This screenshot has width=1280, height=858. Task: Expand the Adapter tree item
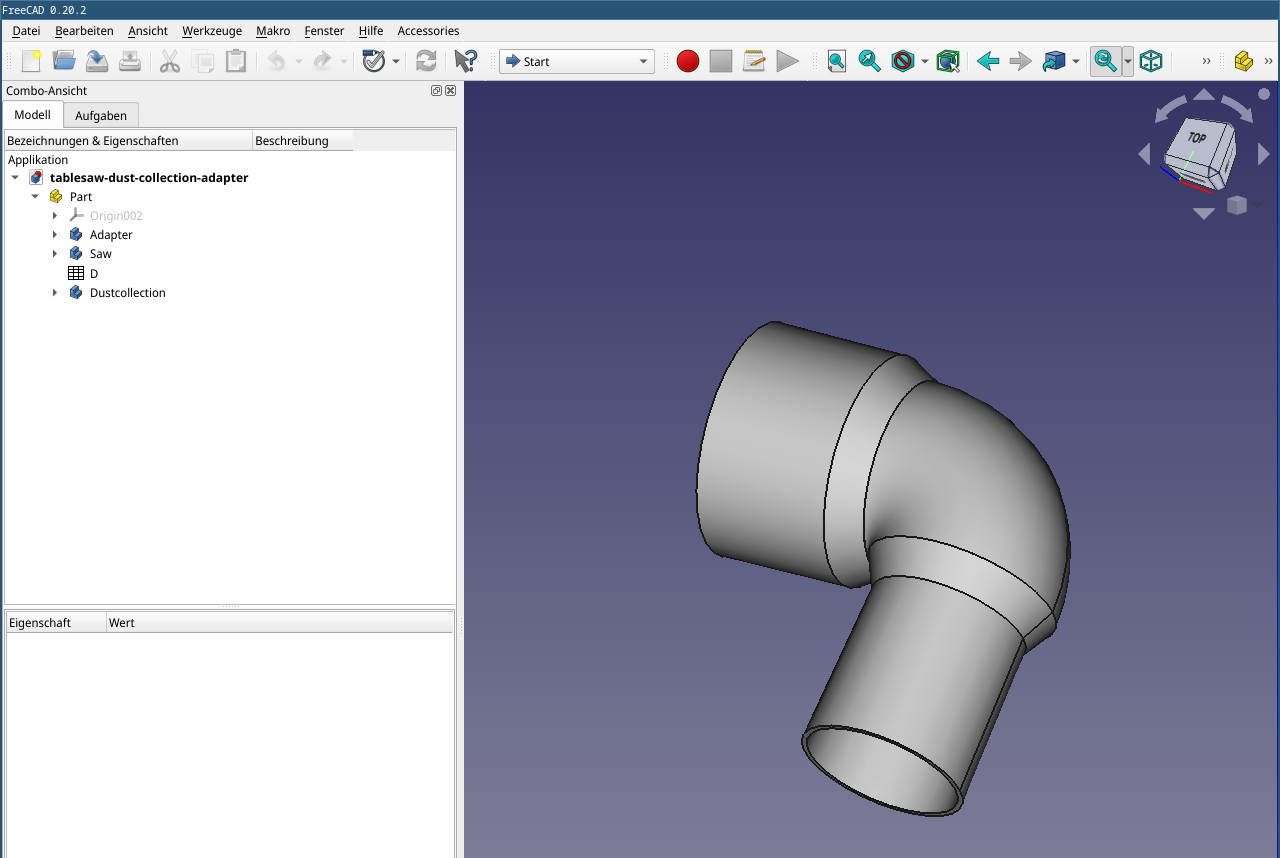pyautogui.click(x=55, y=235)
